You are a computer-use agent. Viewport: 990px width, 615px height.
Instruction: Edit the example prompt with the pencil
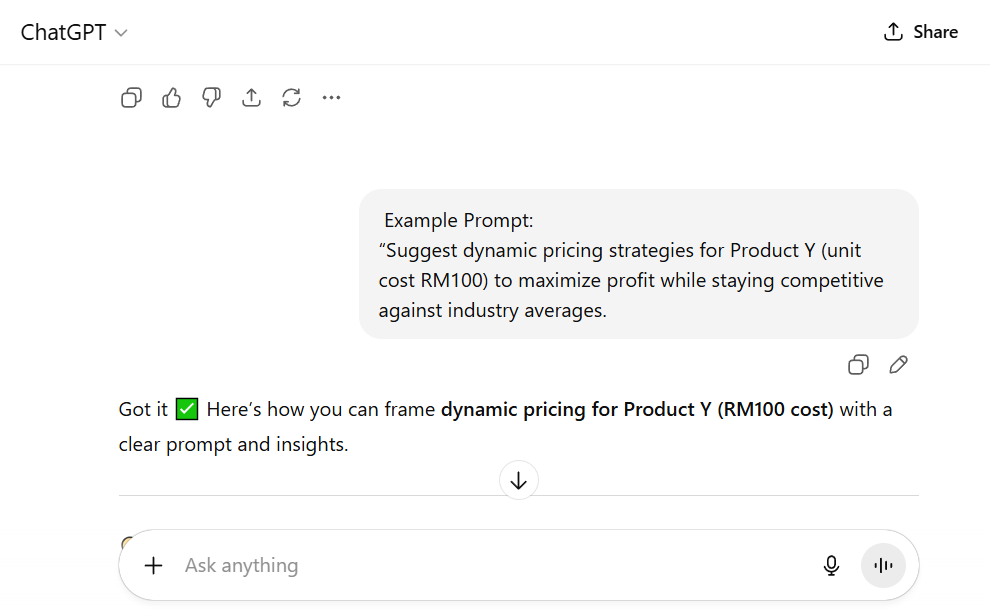[898, 364]
